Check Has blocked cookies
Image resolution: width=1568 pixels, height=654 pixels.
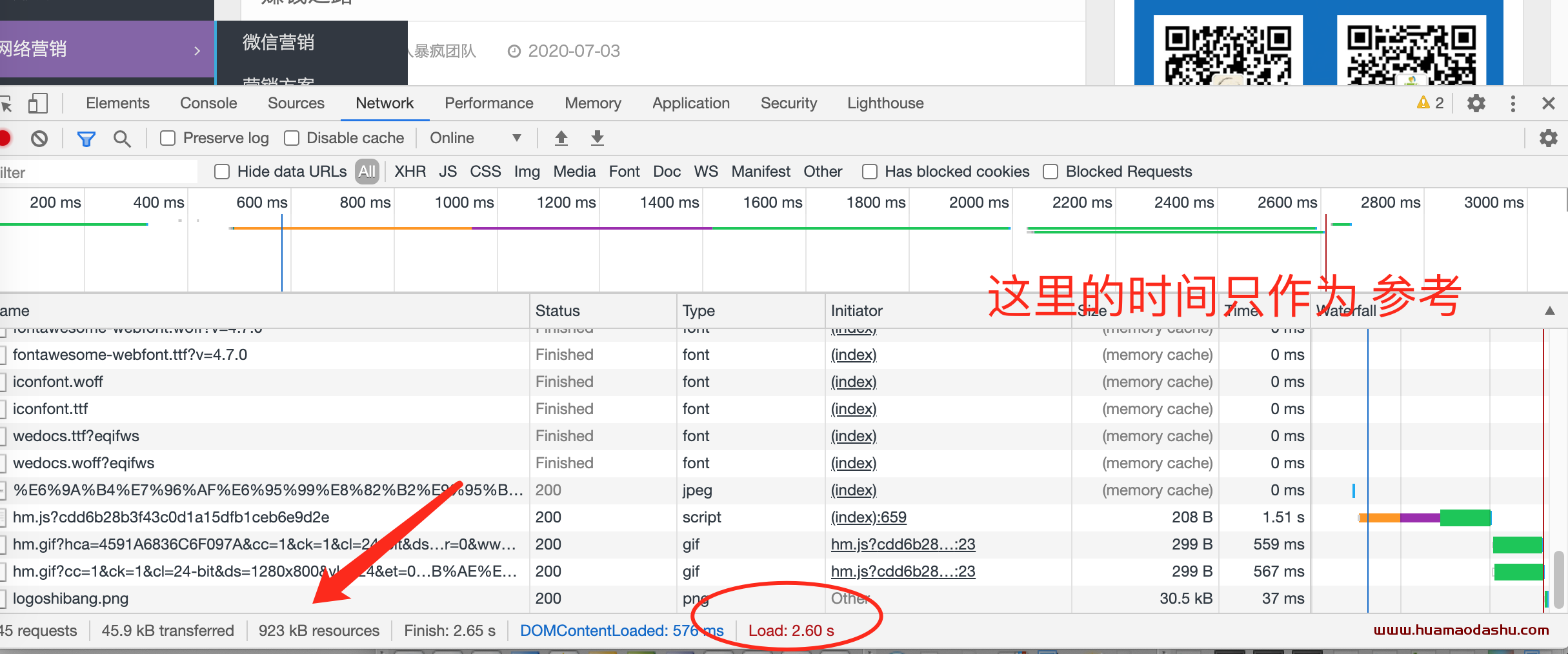tap(870, 172)
